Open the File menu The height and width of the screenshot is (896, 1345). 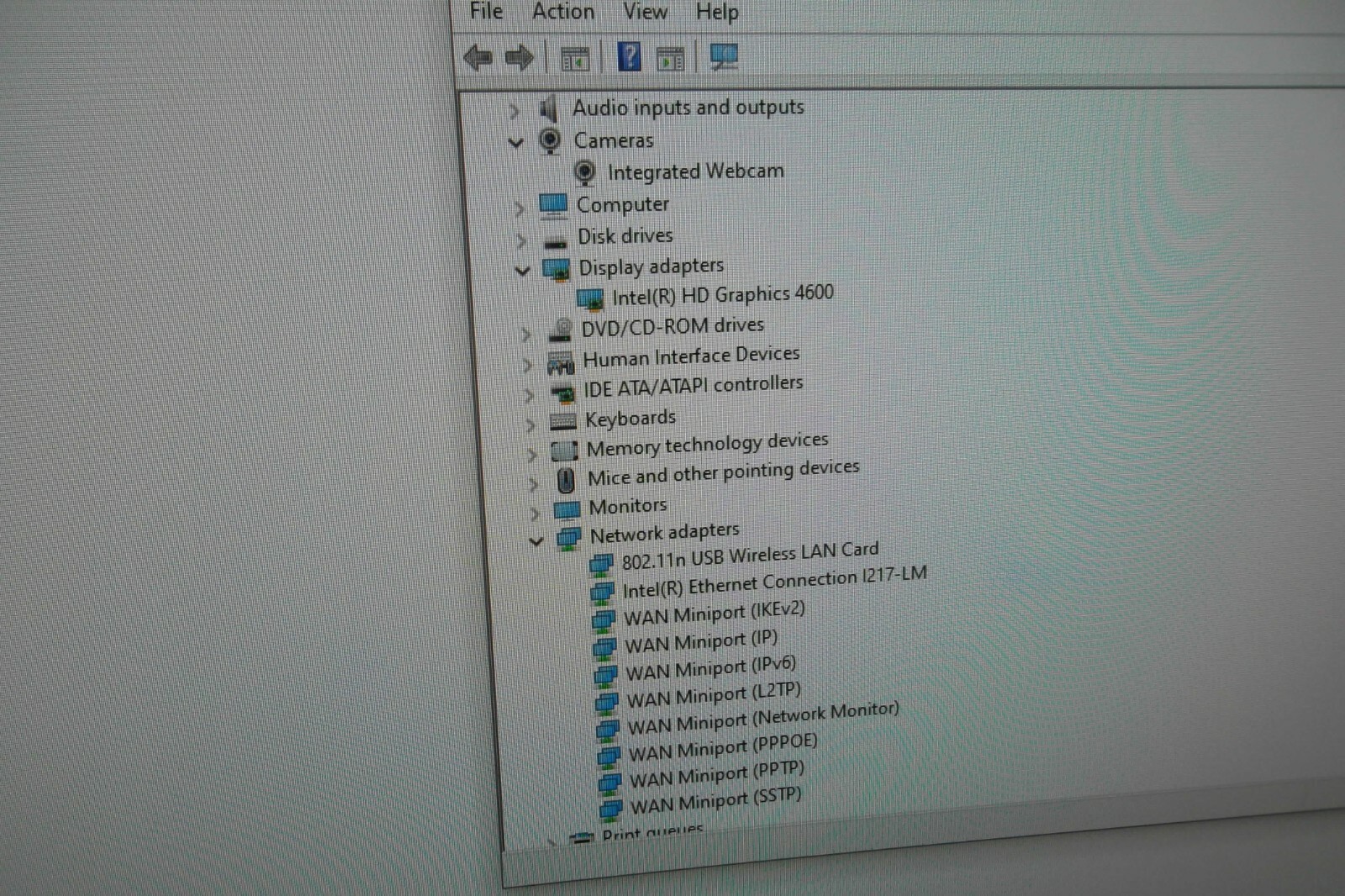tap(486, 11)
